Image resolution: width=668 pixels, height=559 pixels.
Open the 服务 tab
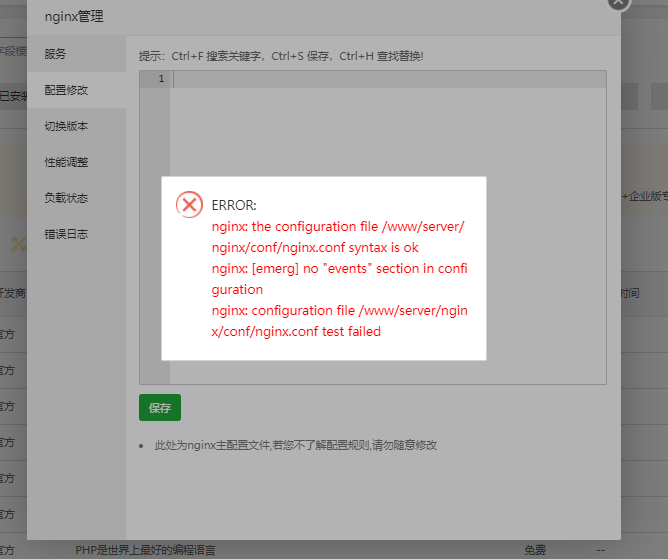click(x=77, y=54)
